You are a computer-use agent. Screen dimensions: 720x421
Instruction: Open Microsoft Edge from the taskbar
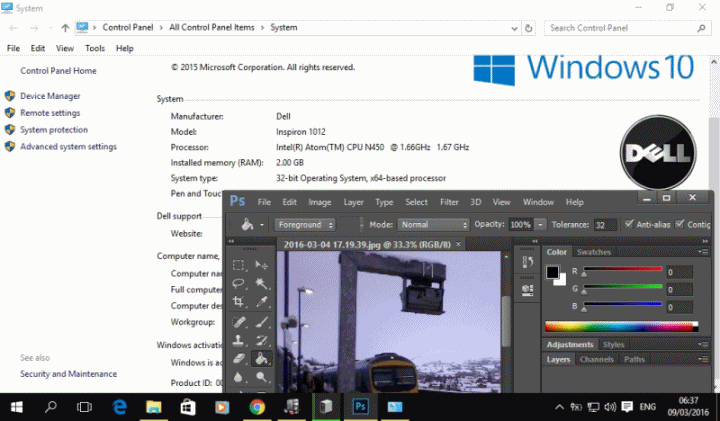[120, 407]
